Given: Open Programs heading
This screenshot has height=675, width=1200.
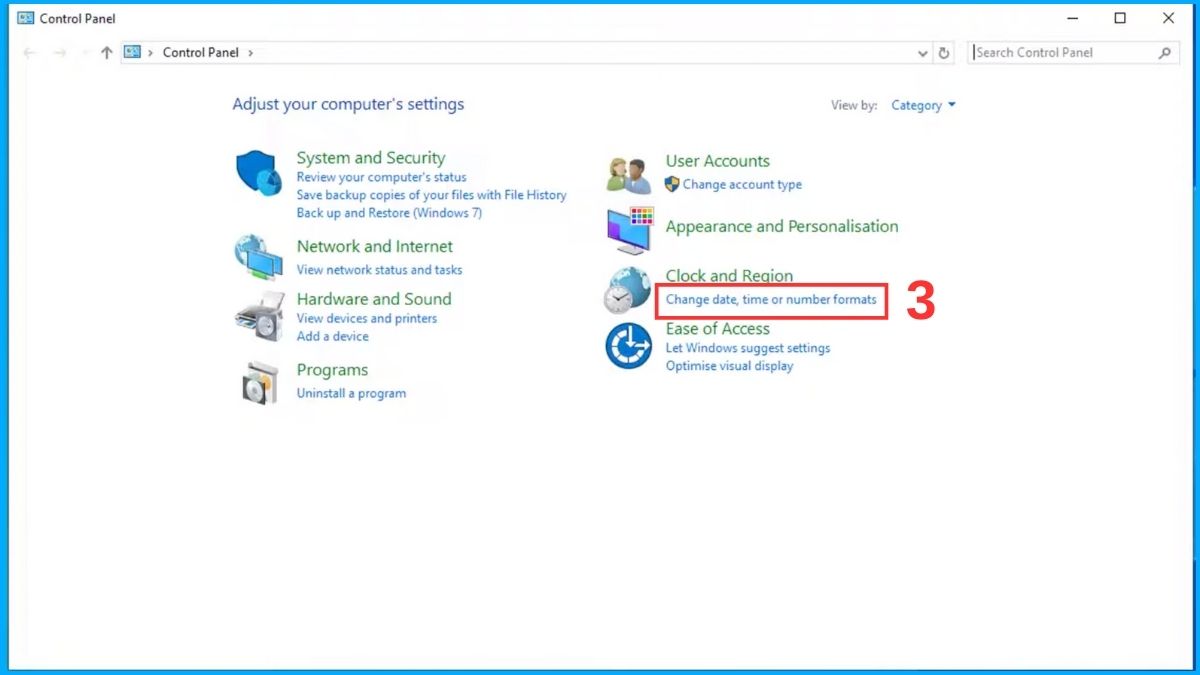Looking at the screenshot, I should 333,370.
